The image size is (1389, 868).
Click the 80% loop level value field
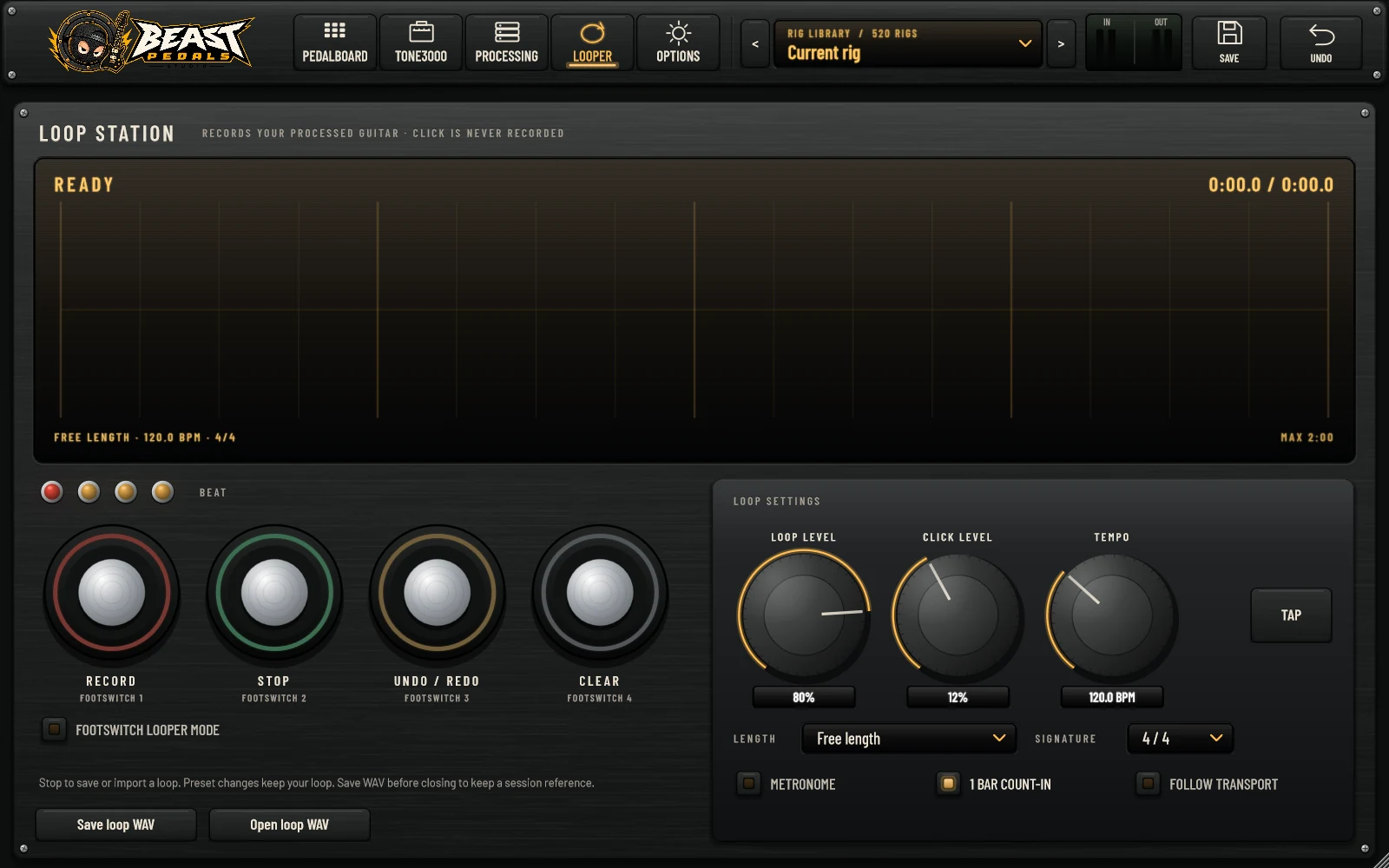click(804, 697)
